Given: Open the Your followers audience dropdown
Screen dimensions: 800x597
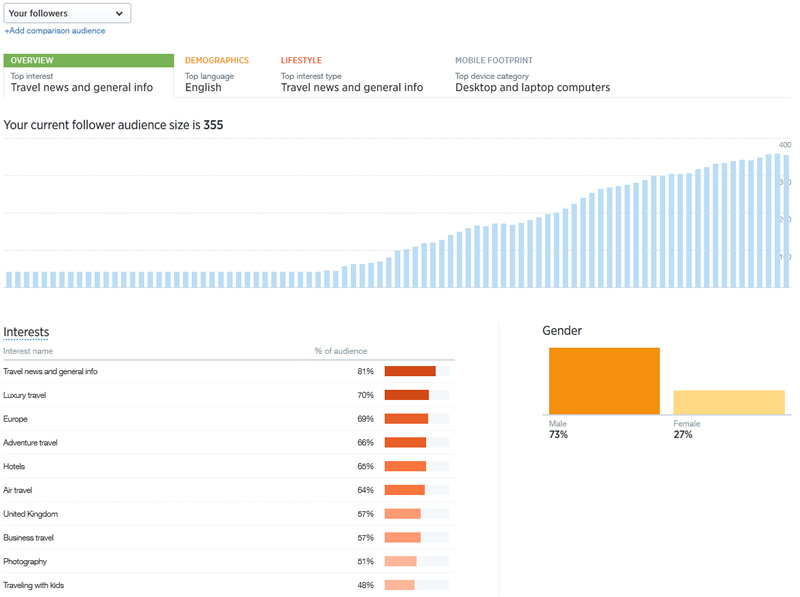Looking at the screenshot, I should coord(67,13).
